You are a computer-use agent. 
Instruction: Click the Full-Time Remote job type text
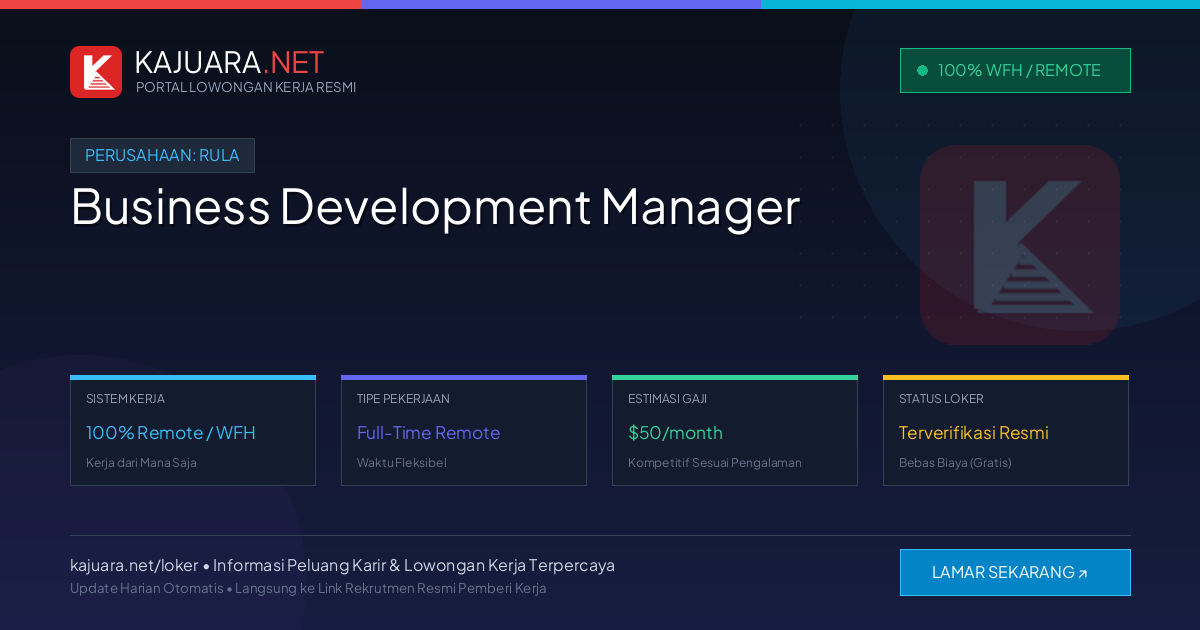point(428,433)
